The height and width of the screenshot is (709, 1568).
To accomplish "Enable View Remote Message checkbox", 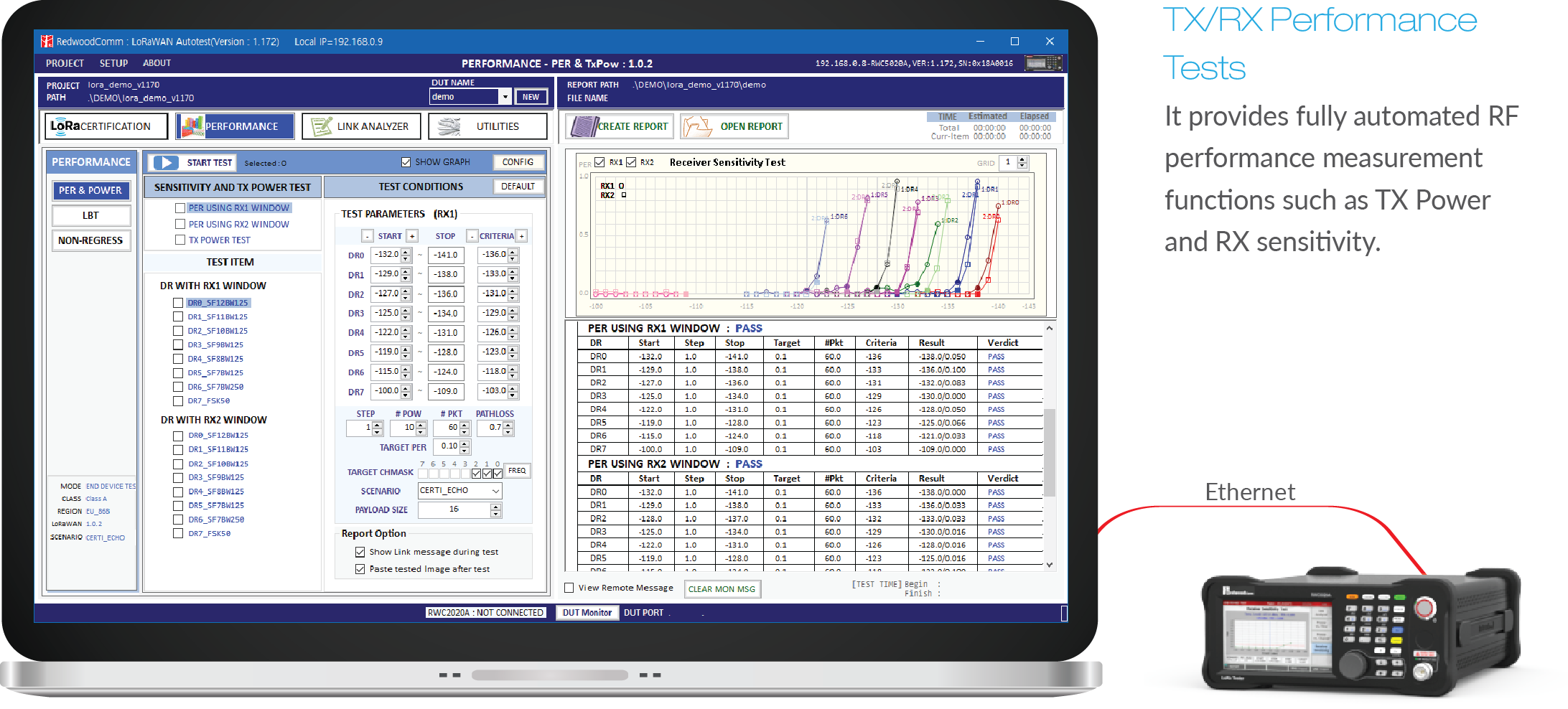I will coord(569,588).
